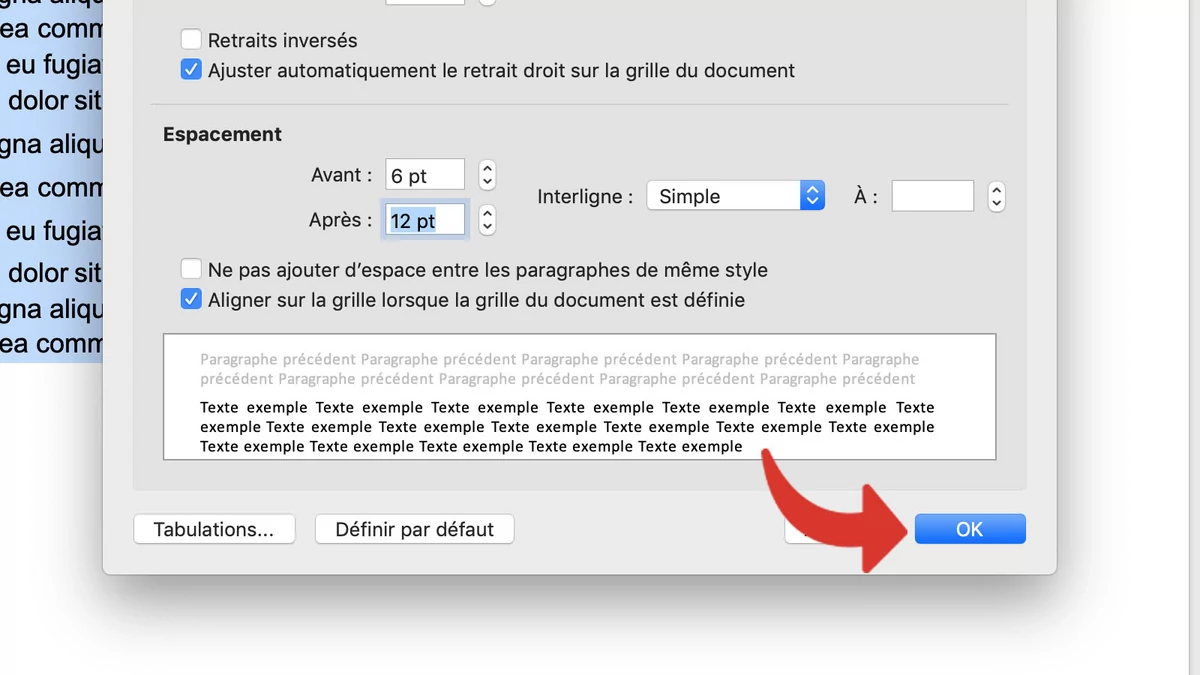Click the Avant field showing 6 pt
The height and width of the screenshot is (675, 1200).
coord(425,175)
